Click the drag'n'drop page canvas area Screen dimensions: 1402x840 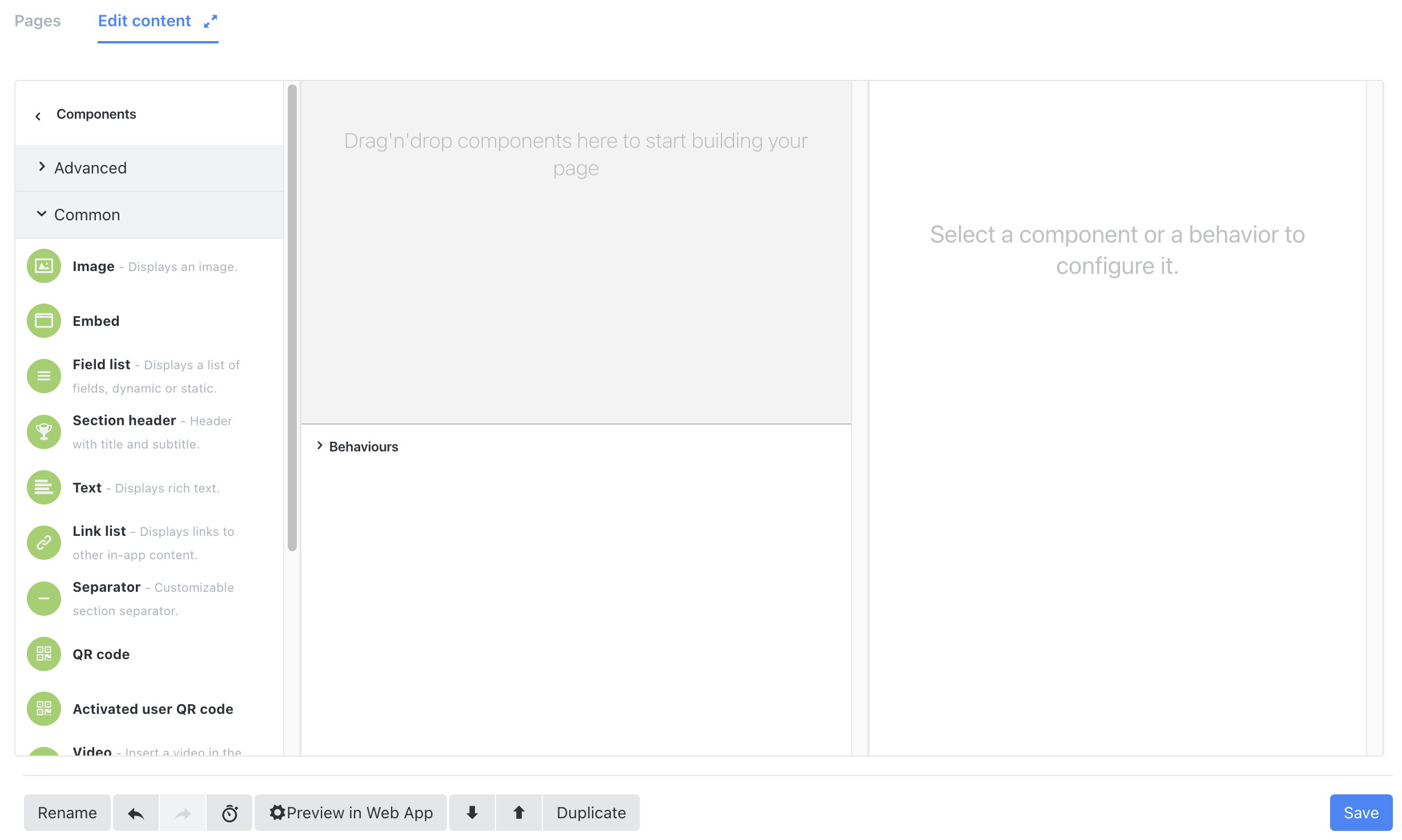pos(576,252)
